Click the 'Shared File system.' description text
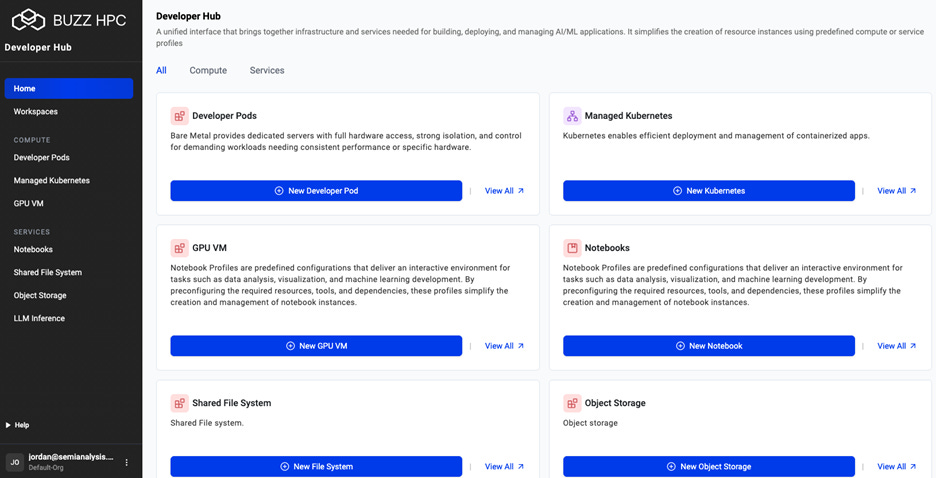This screenshot has height=478, width=936. (x=207, y=423)
